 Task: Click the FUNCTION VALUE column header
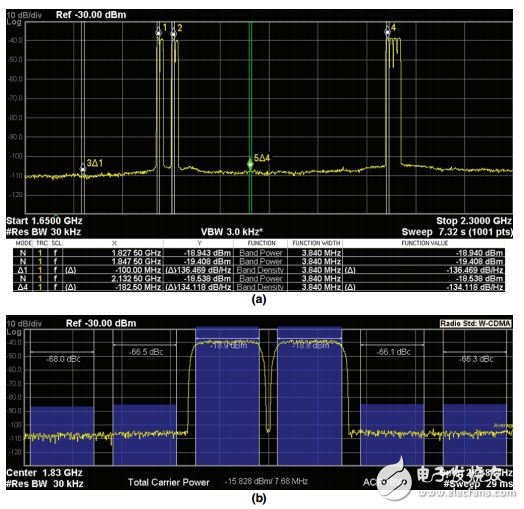(425, 243)
